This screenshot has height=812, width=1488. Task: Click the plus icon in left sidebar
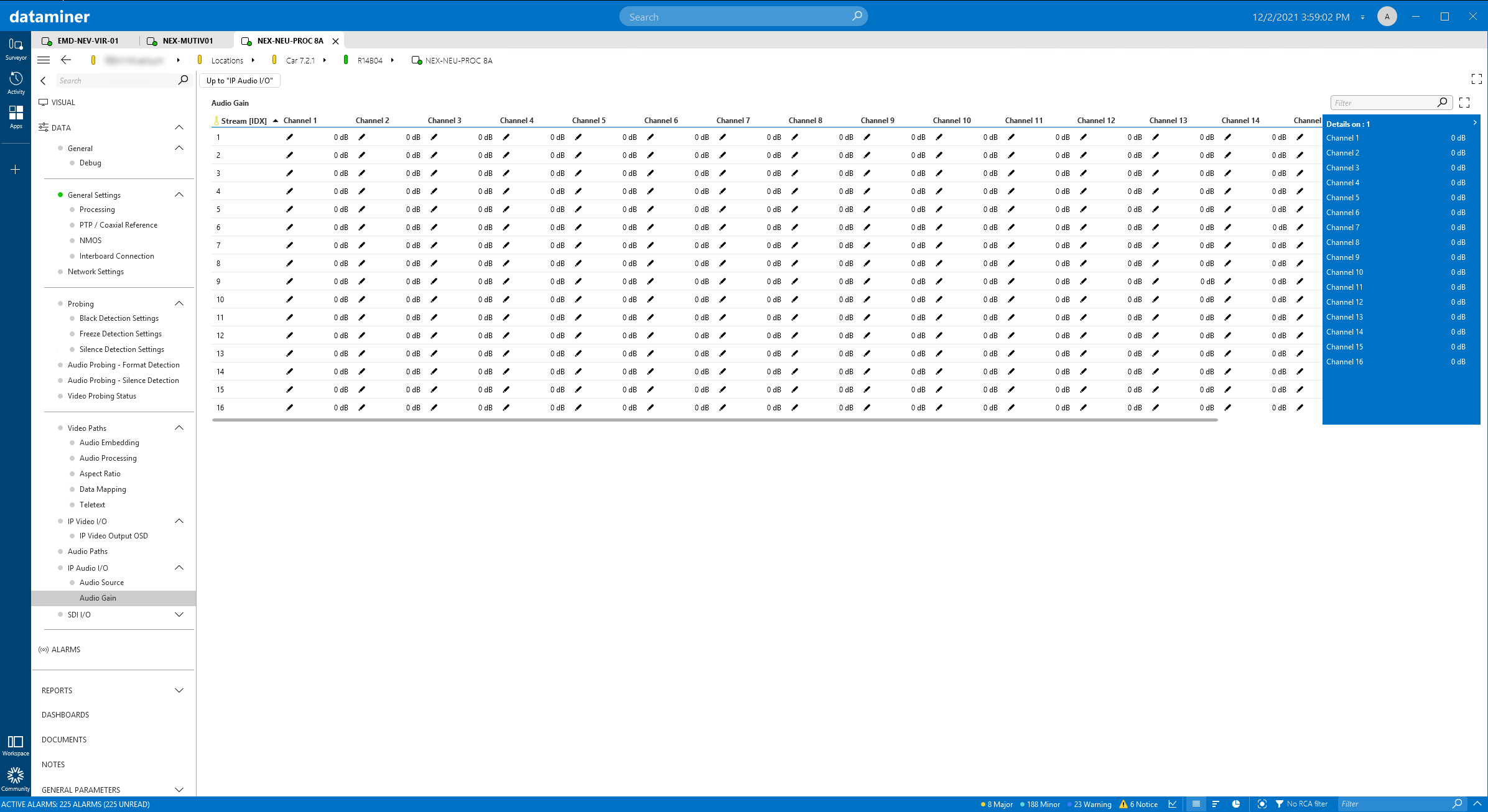[16, 169]
